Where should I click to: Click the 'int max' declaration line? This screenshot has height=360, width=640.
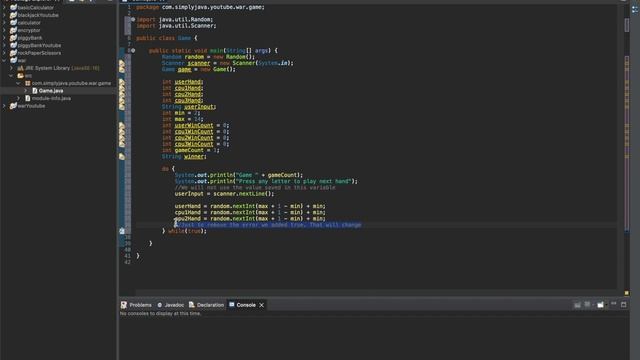(x=182, y=119)
